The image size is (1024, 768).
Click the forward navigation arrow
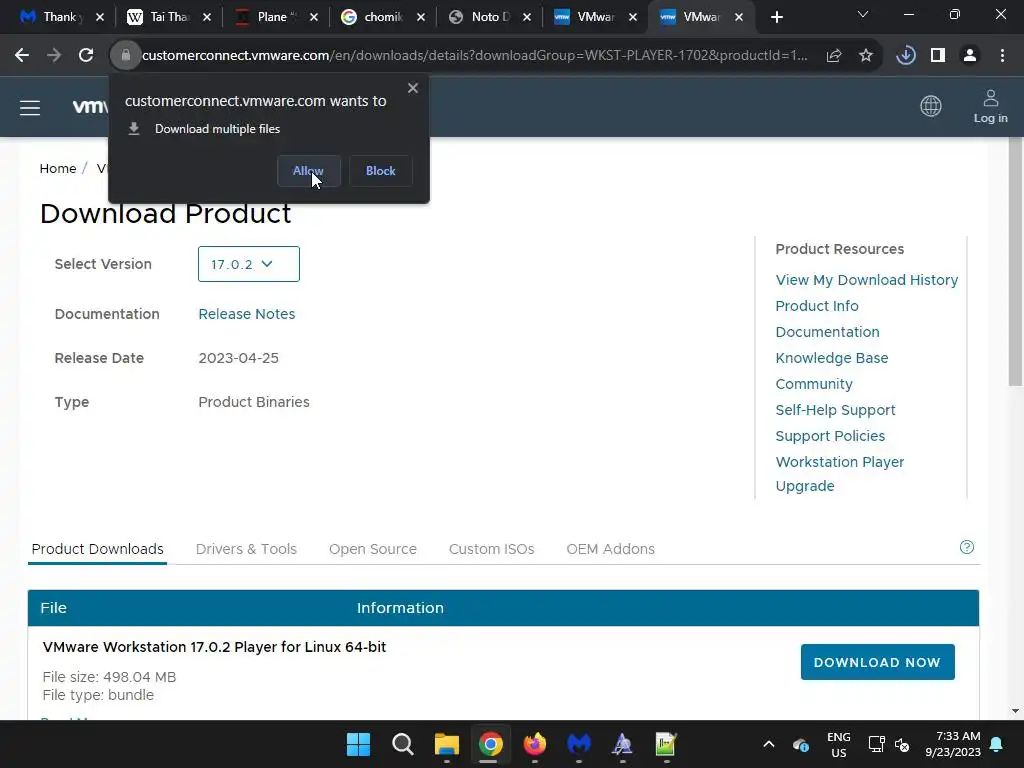(54, 56)
